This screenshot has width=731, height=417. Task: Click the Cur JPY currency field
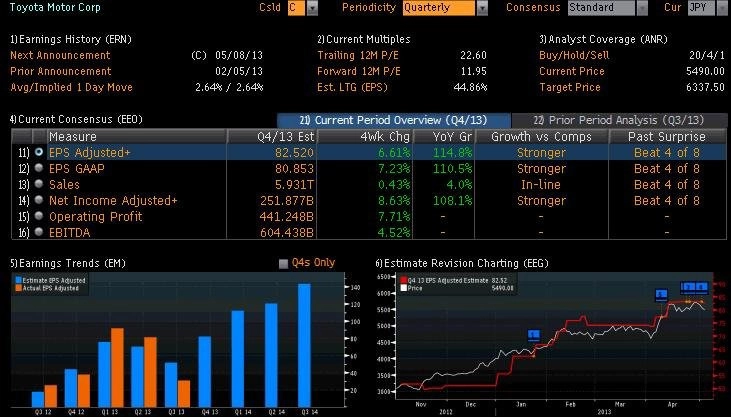click(x=701, y=8)
